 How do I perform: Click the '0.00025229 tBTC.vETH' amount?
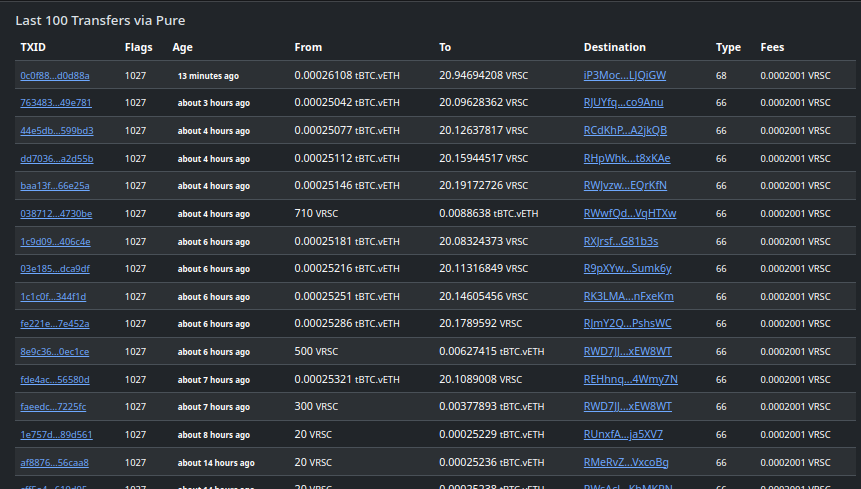(492, 435)
